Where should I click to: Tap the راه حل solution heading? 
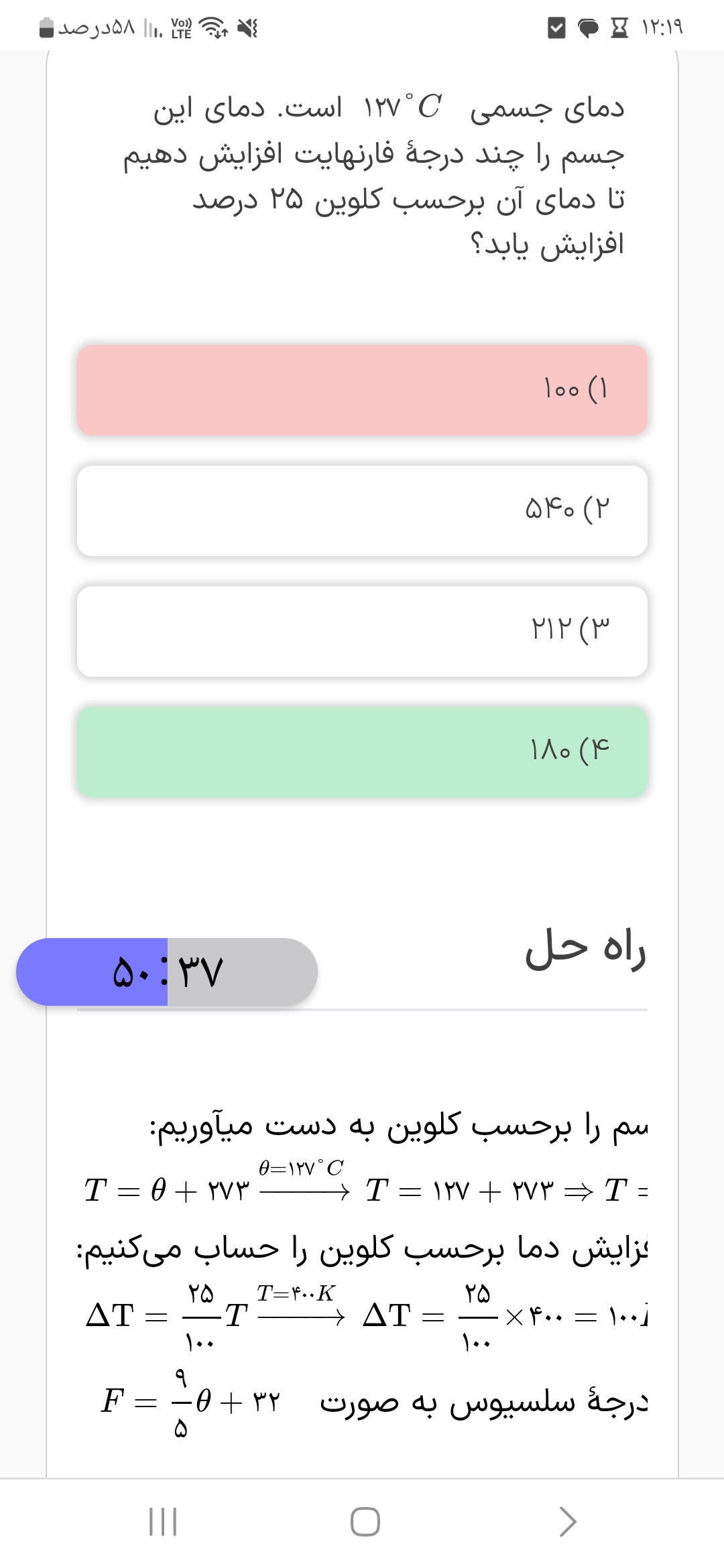(x=585, y=950)
